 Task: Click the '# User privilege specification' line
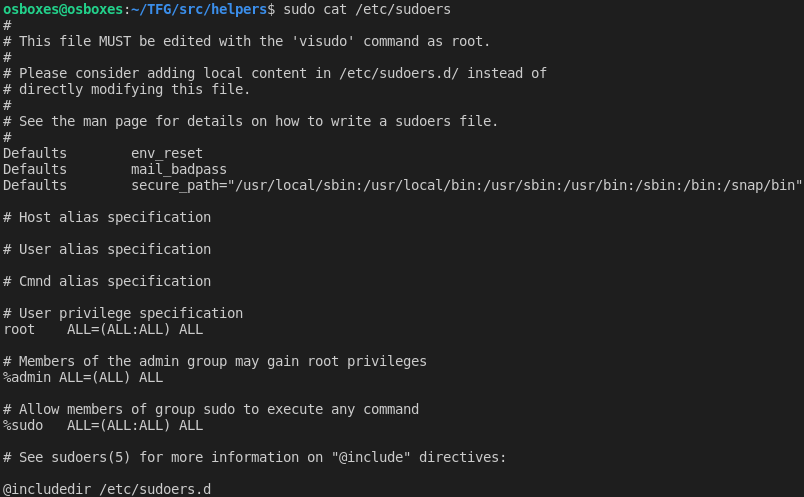(x=123, y=313)
